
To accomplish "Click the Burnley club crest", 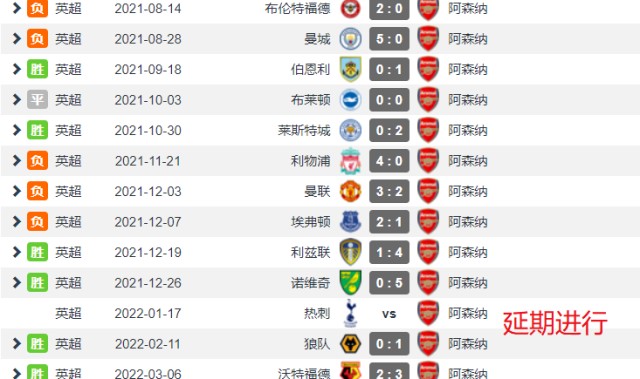I will coord(350,69).
